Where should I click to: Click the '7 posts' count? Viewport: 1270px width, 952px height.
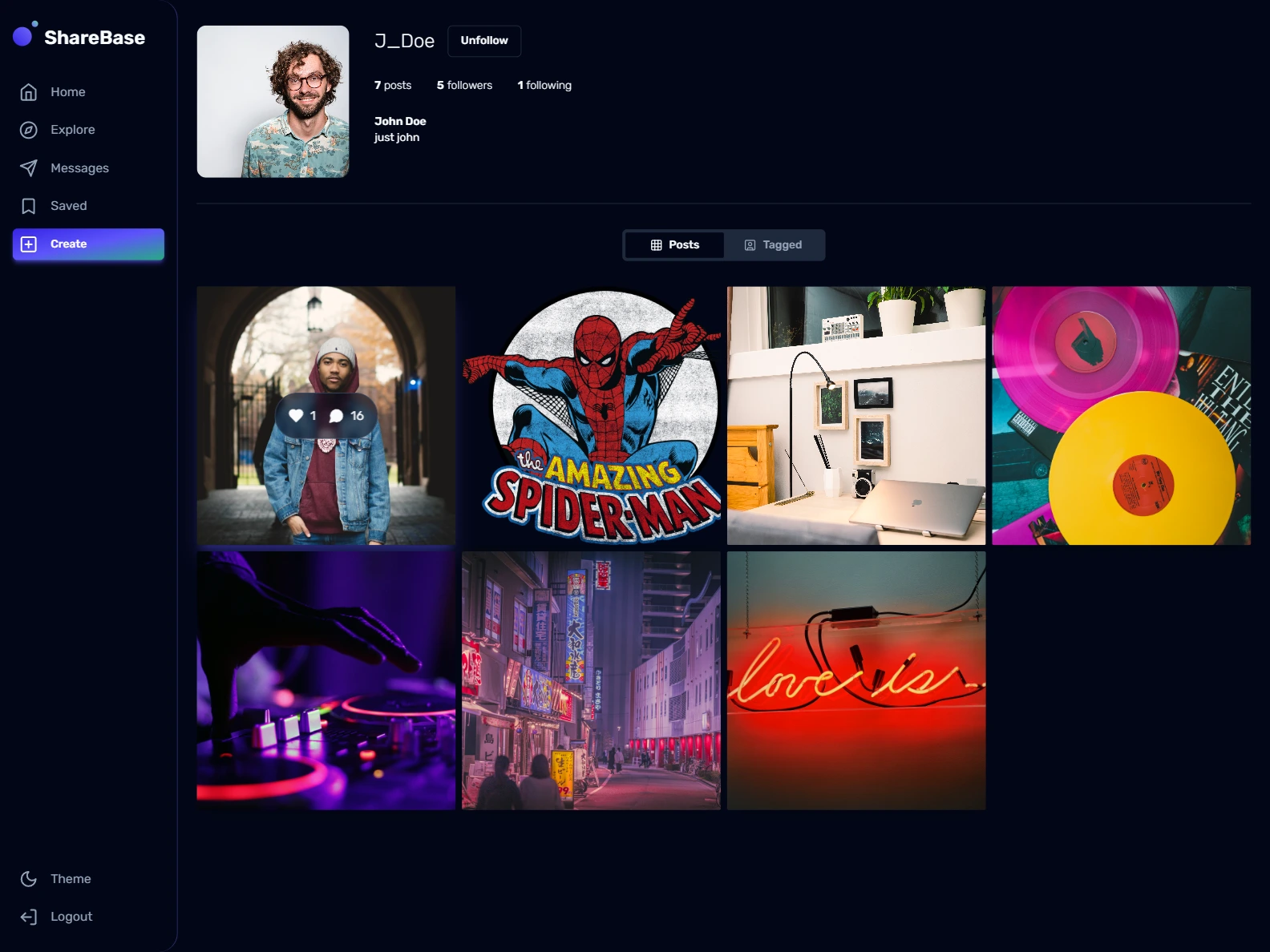(x=393, y=86)
